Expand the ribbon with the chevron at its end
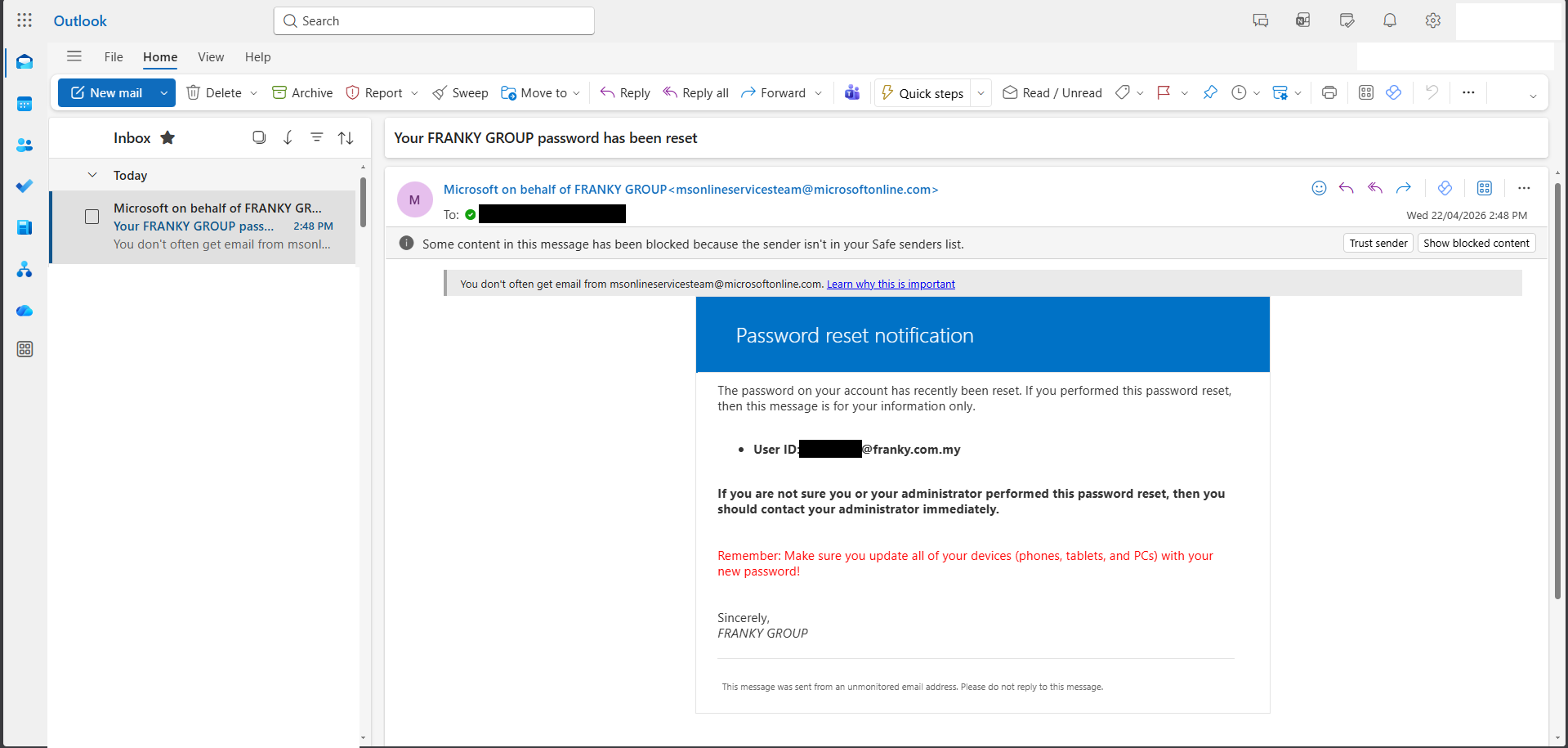1568x748 pixels. (1533, 96)
